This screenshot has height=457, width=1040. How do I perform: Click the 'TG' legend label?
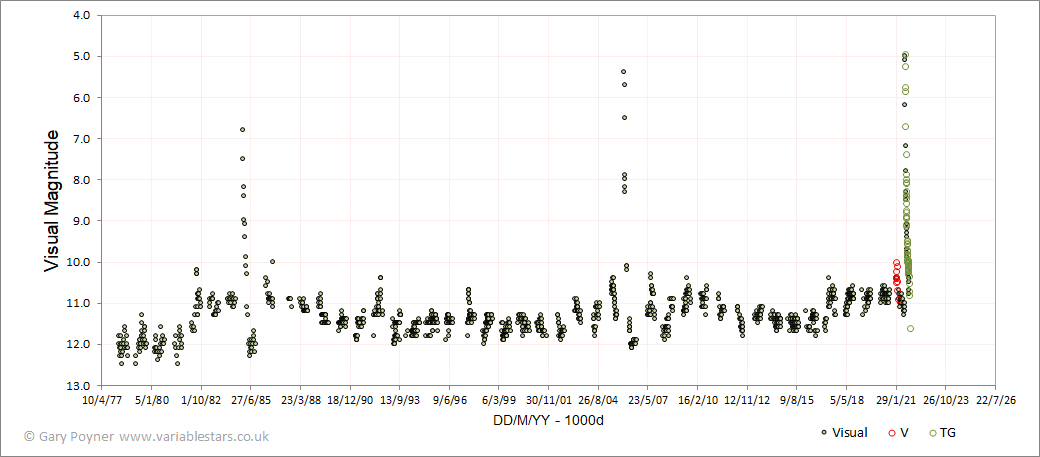click(949, 433)
